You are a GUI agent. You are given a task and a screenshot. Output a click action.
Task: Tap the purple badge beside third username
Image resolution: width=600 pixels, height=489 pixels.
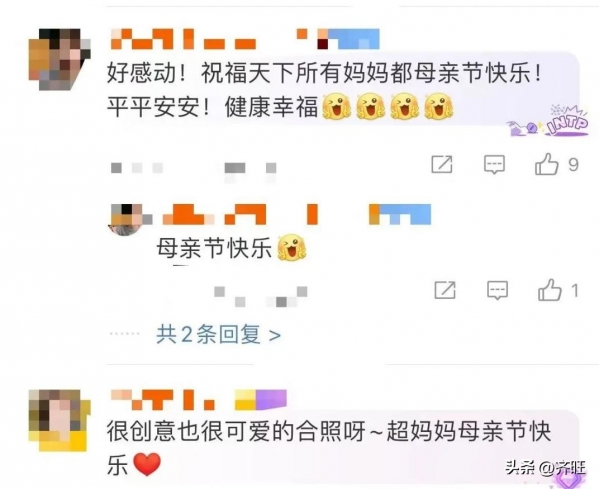[261, 400]
